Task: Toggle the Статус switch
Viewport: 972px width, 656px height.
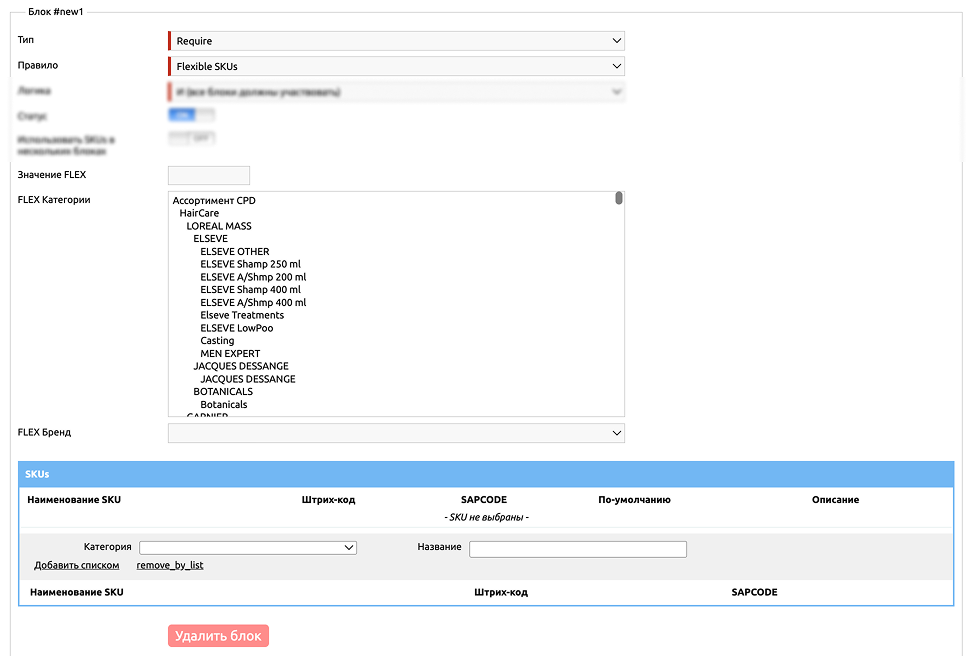Action: (x=191, y=116)
